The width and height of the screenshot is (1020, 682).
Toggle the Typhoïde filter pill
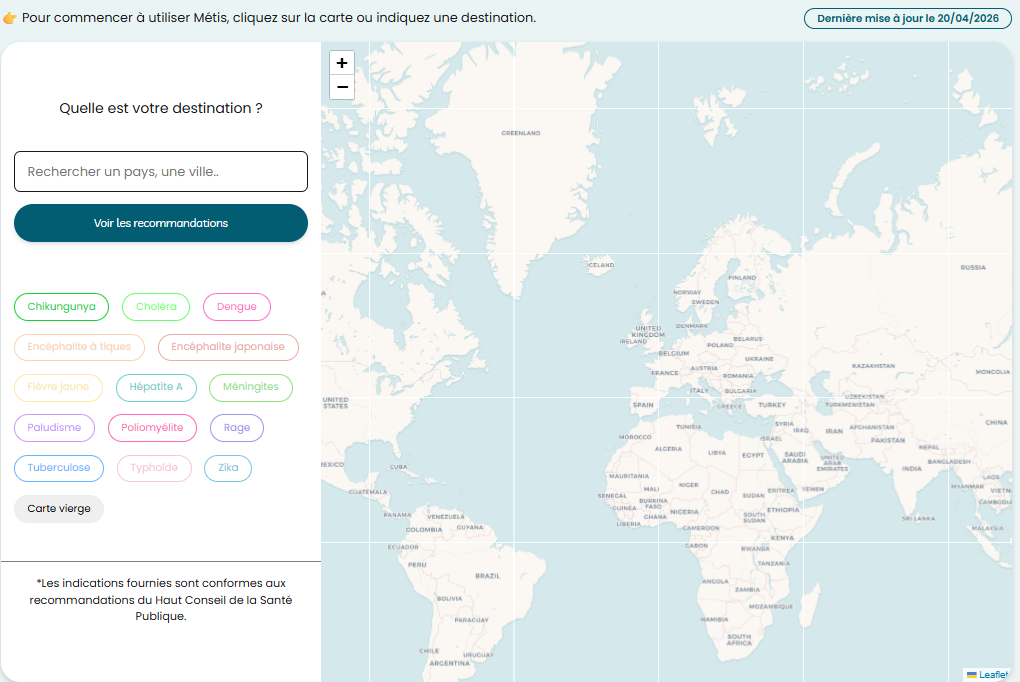coord(154,468)
